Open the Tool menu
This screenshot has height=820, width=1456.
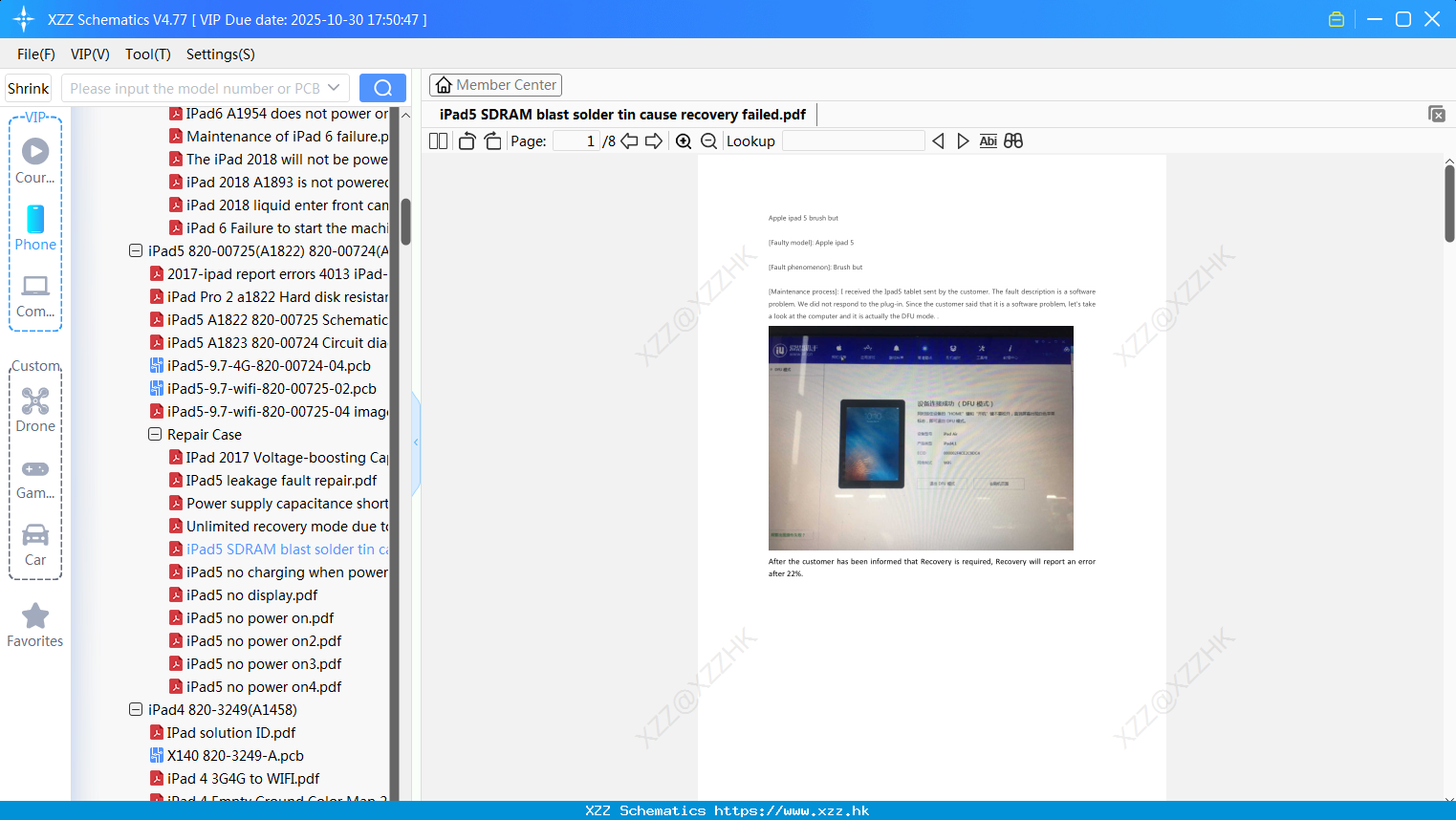[x=147, y=54]
